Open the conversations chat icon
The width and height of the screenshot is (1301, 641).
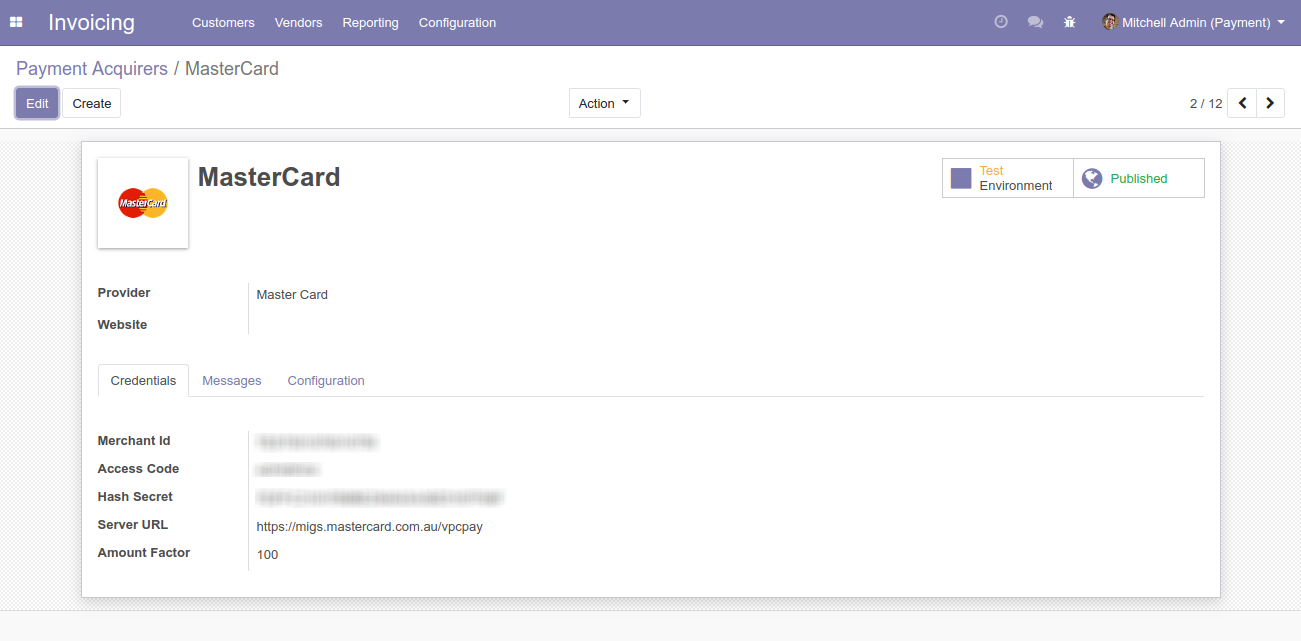tap(1035, 22)
